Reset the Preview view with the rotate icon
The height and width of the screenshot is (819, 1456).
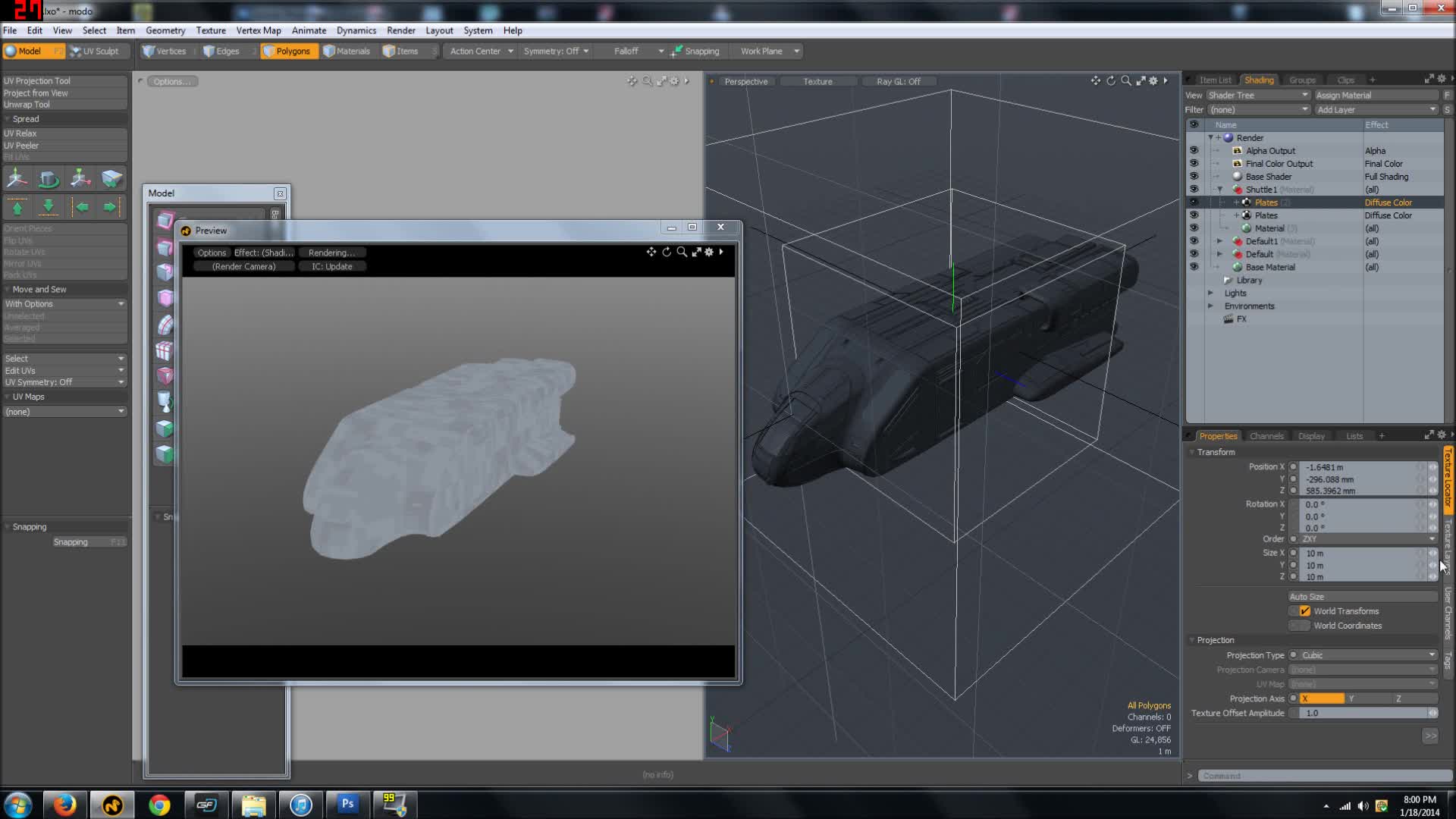point(667,252)
